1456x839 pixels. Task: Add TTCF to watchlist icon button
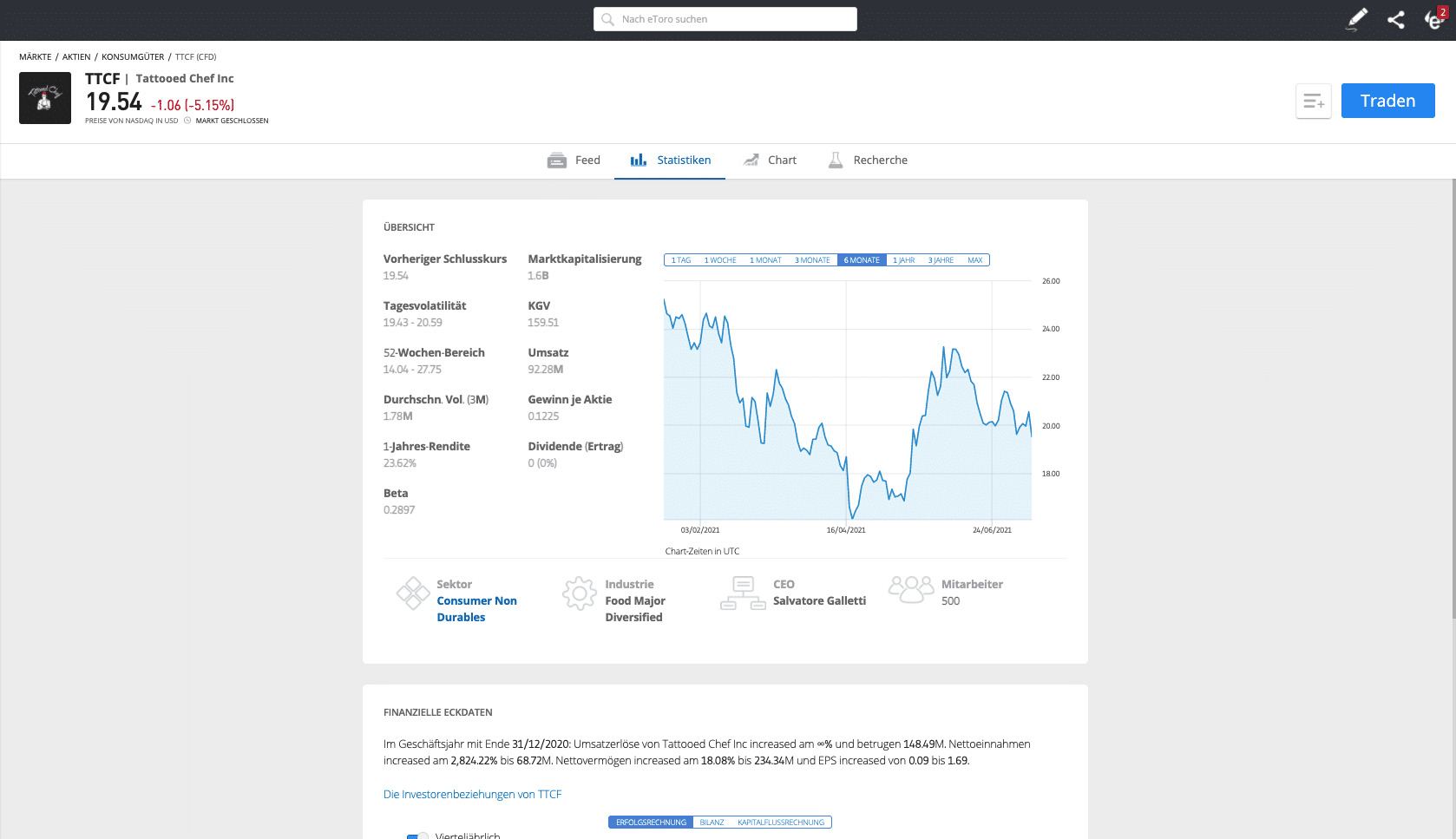click(x=1314, y=102)
